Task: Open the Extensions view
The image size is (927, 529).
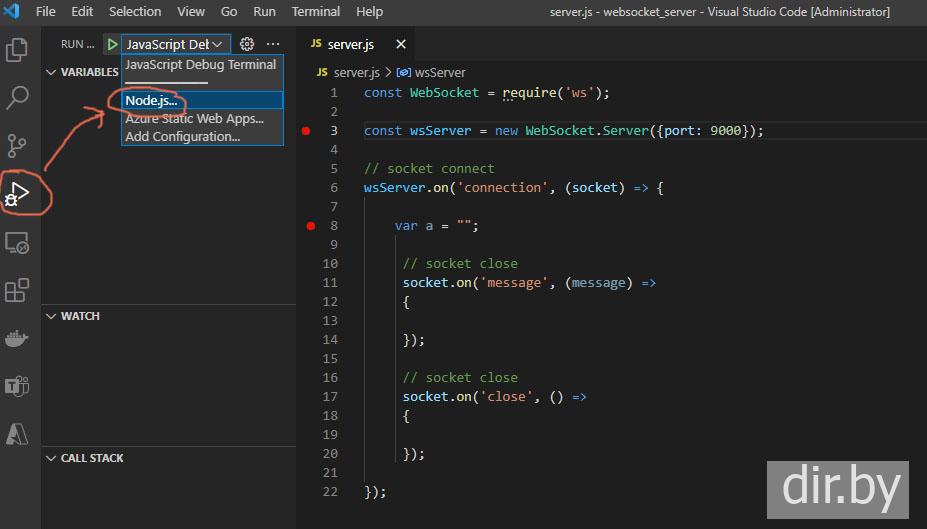Action: pyautogui.click(x=17, y=290)
